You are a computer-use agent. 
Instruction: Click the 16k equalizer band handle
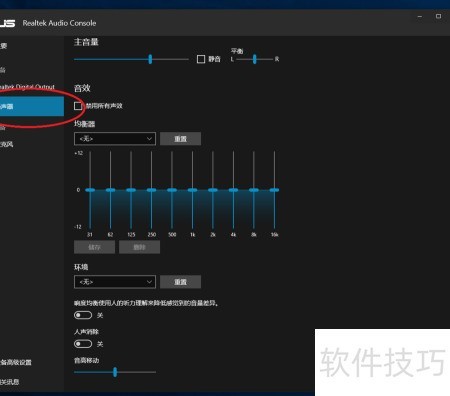coord(274,190)
